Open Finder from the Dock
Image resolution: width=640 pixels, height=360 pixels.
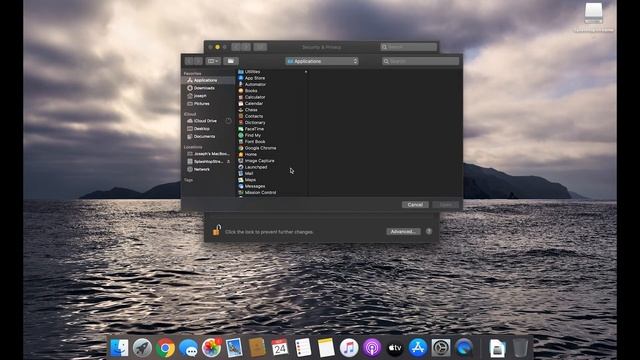coord(119,348)
